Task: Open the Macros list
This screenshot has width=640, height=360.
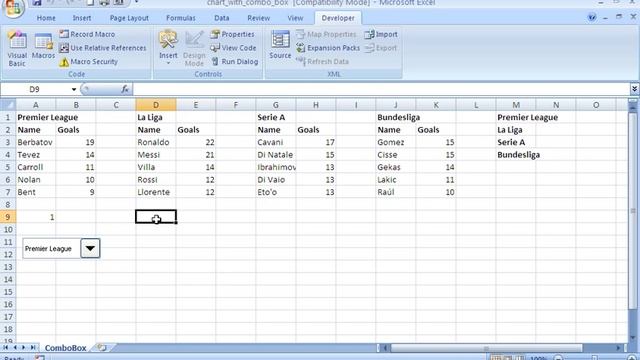Action: [x=43, y=46]
